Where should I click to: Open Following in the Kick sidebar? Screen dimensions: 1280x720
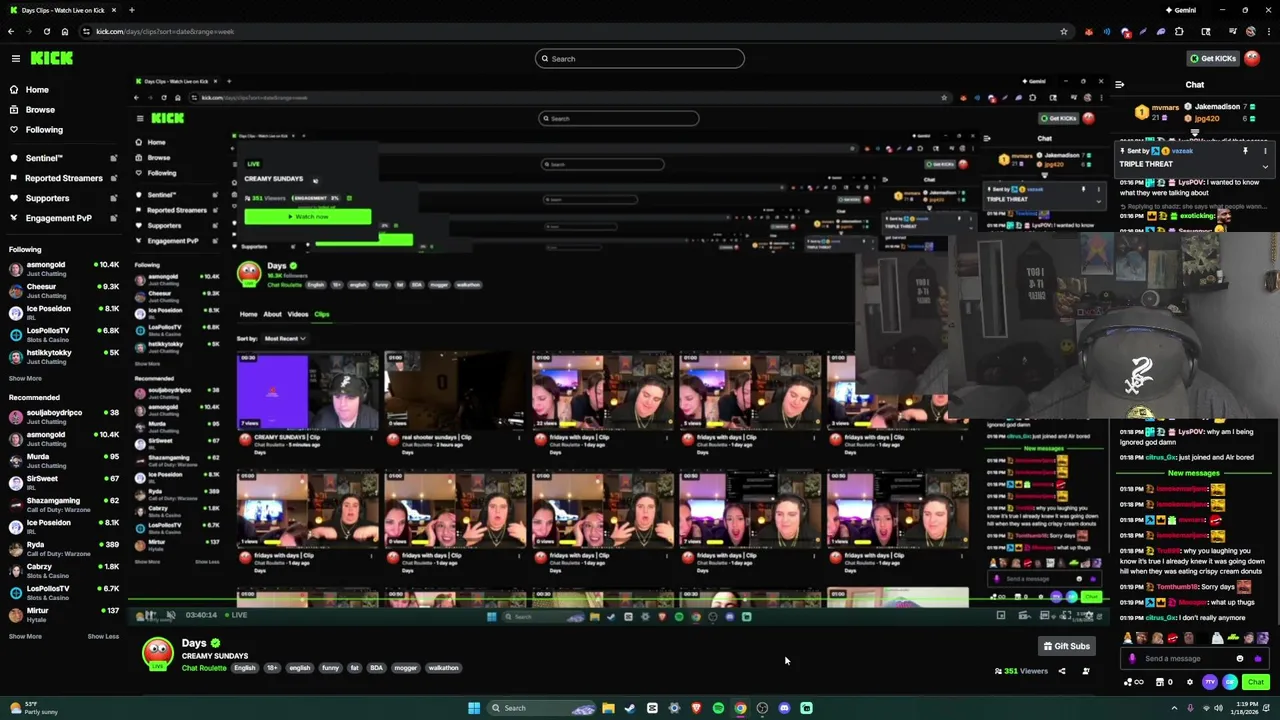tap(44, 130)
